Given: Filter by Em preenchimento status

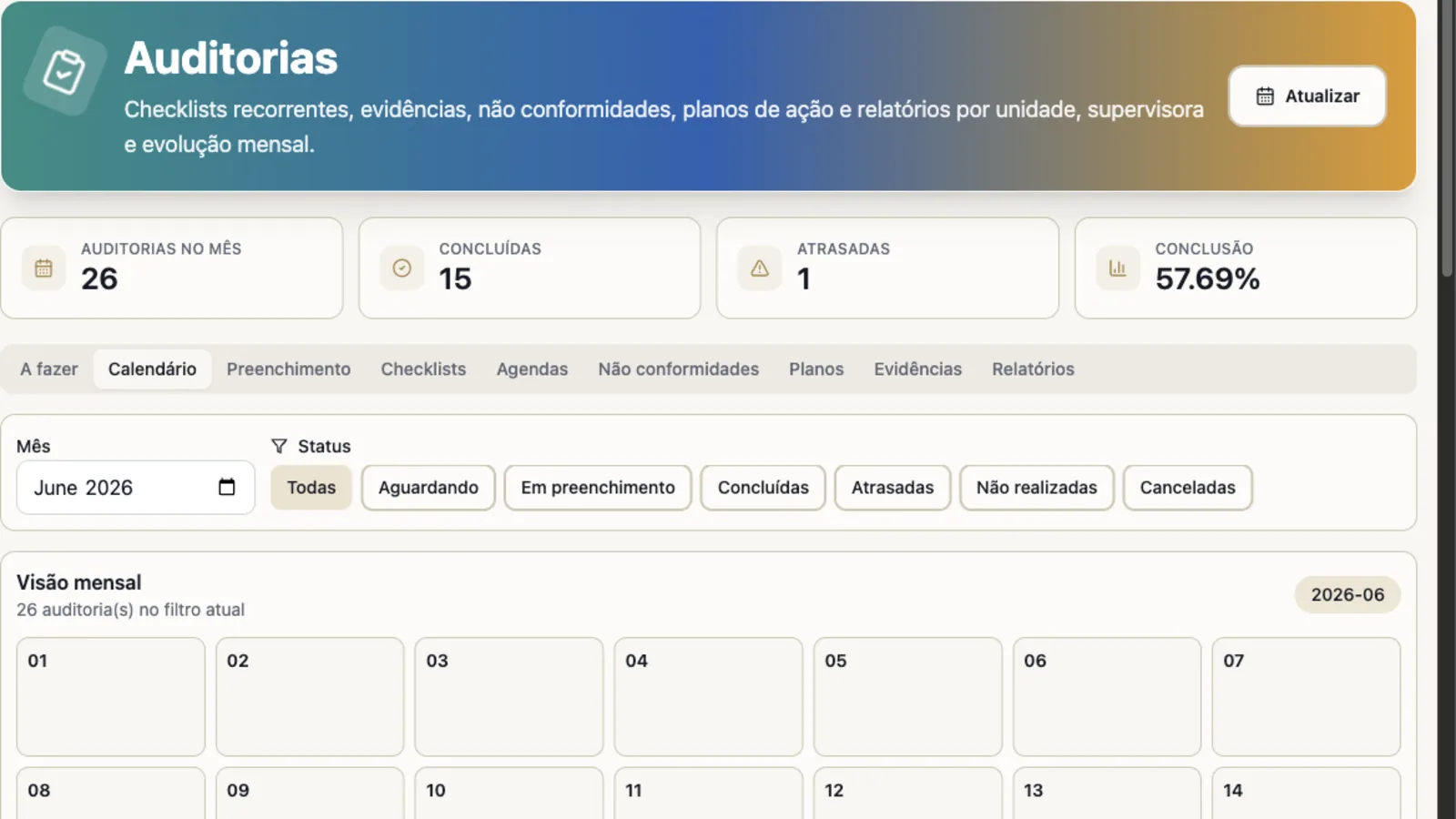Looking at the screenshot, I should coord(598,488).
